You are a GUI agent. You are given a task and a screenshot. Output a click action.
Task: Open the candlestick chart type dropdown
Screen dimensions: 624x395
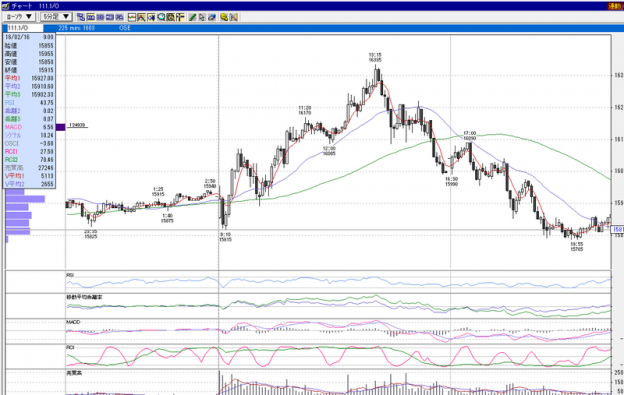(19, 17)
